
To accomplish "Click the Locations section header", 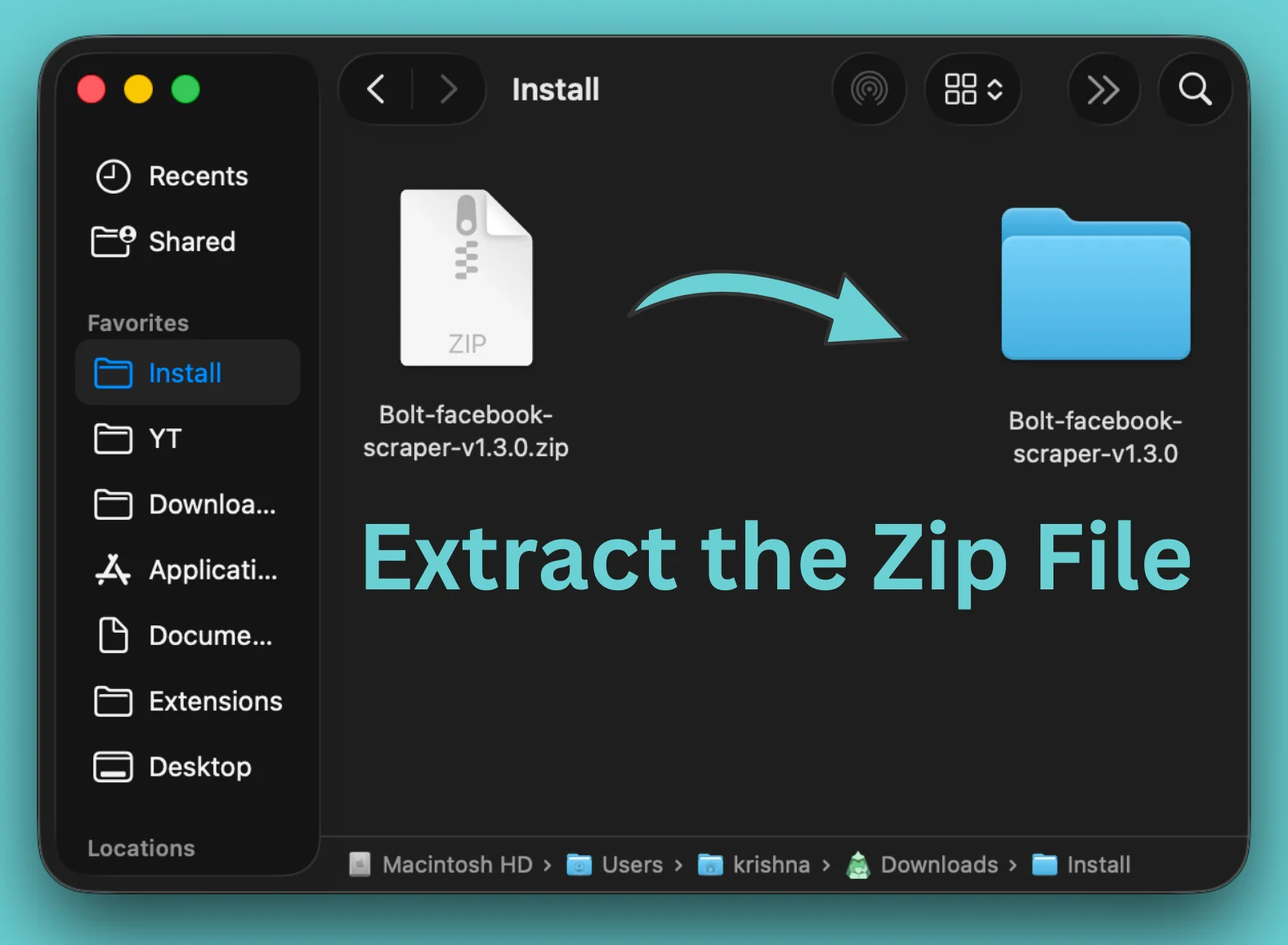I will click(141, 849).
